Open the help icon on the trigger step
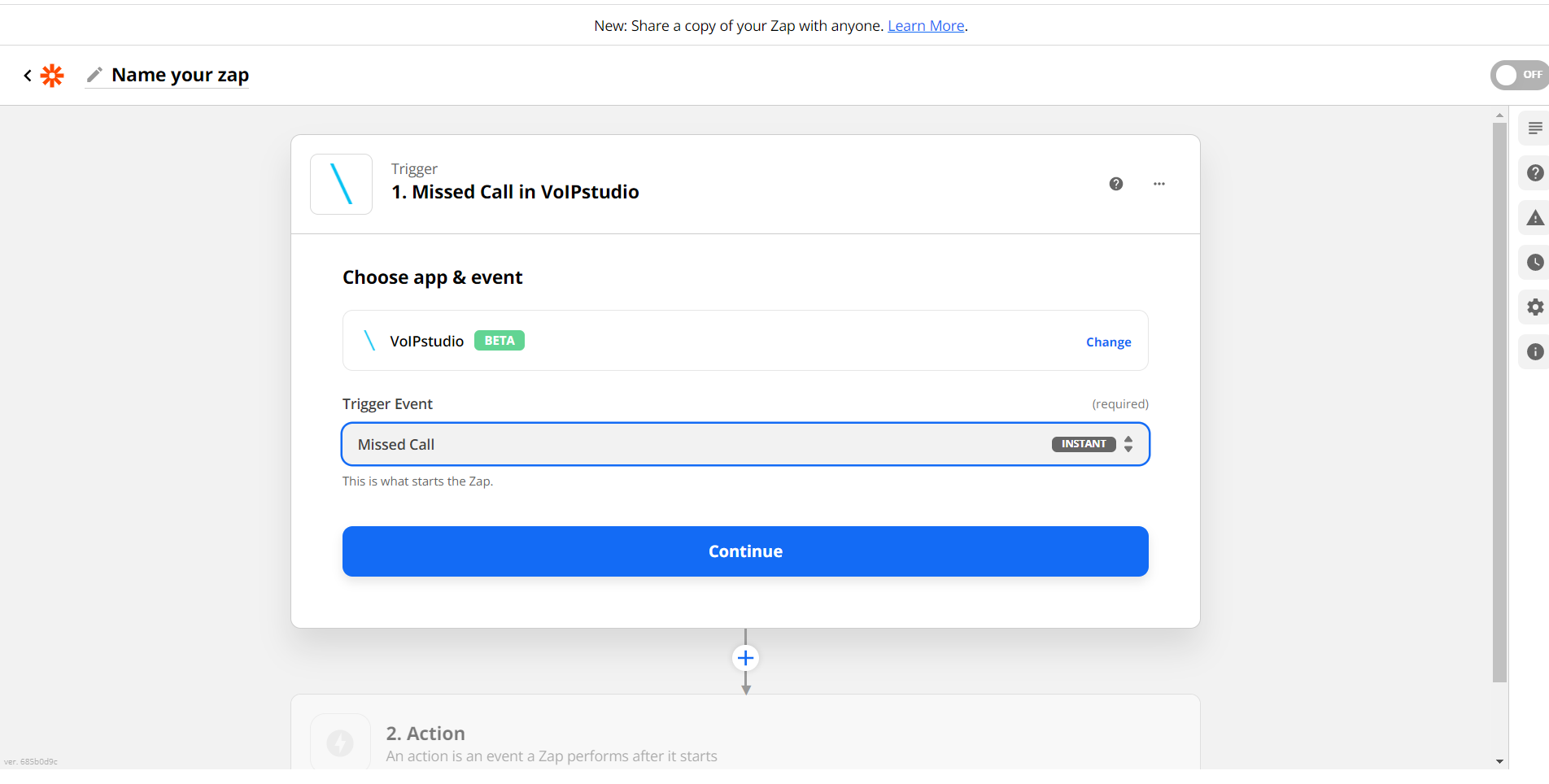Image resolution: width=1549 pixels, height=784 pixels. pyautogui.click(x=1115, y=184)
